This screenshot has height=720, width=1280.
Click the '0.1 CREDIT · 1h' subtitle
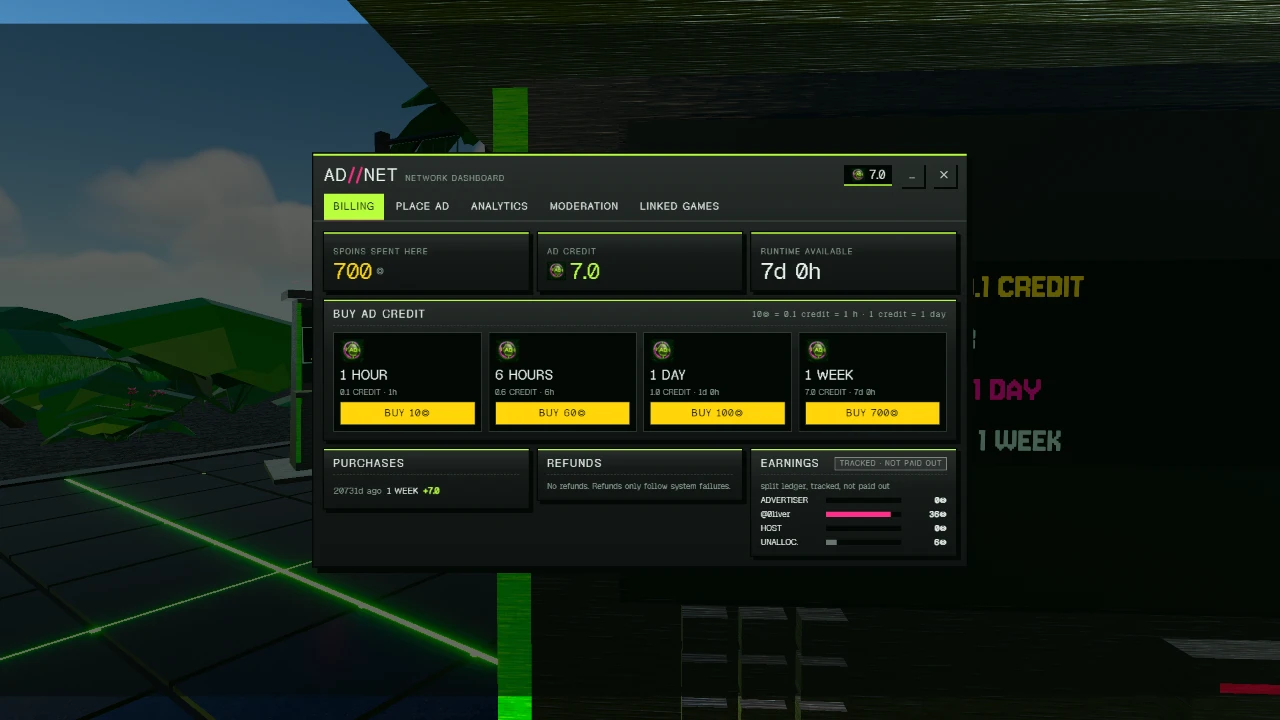coord(368,392)
